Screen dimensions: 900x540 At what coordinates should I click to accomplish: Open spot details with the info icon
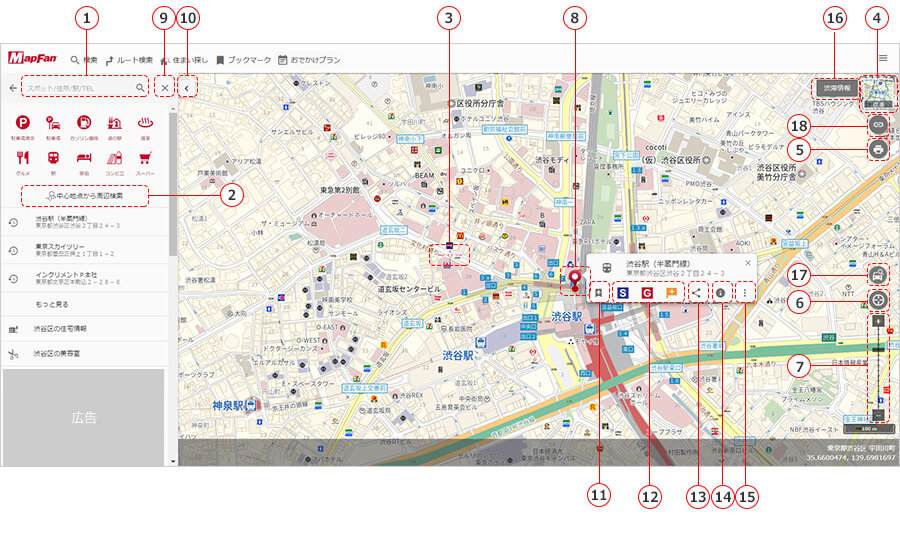click(720, 293)
